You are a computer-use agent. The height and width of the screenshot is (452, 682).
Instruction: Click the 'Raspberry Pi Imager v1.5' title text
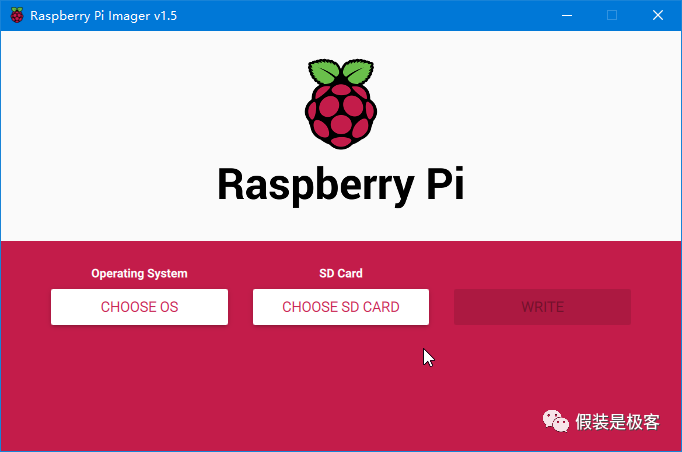click(104, 16)
